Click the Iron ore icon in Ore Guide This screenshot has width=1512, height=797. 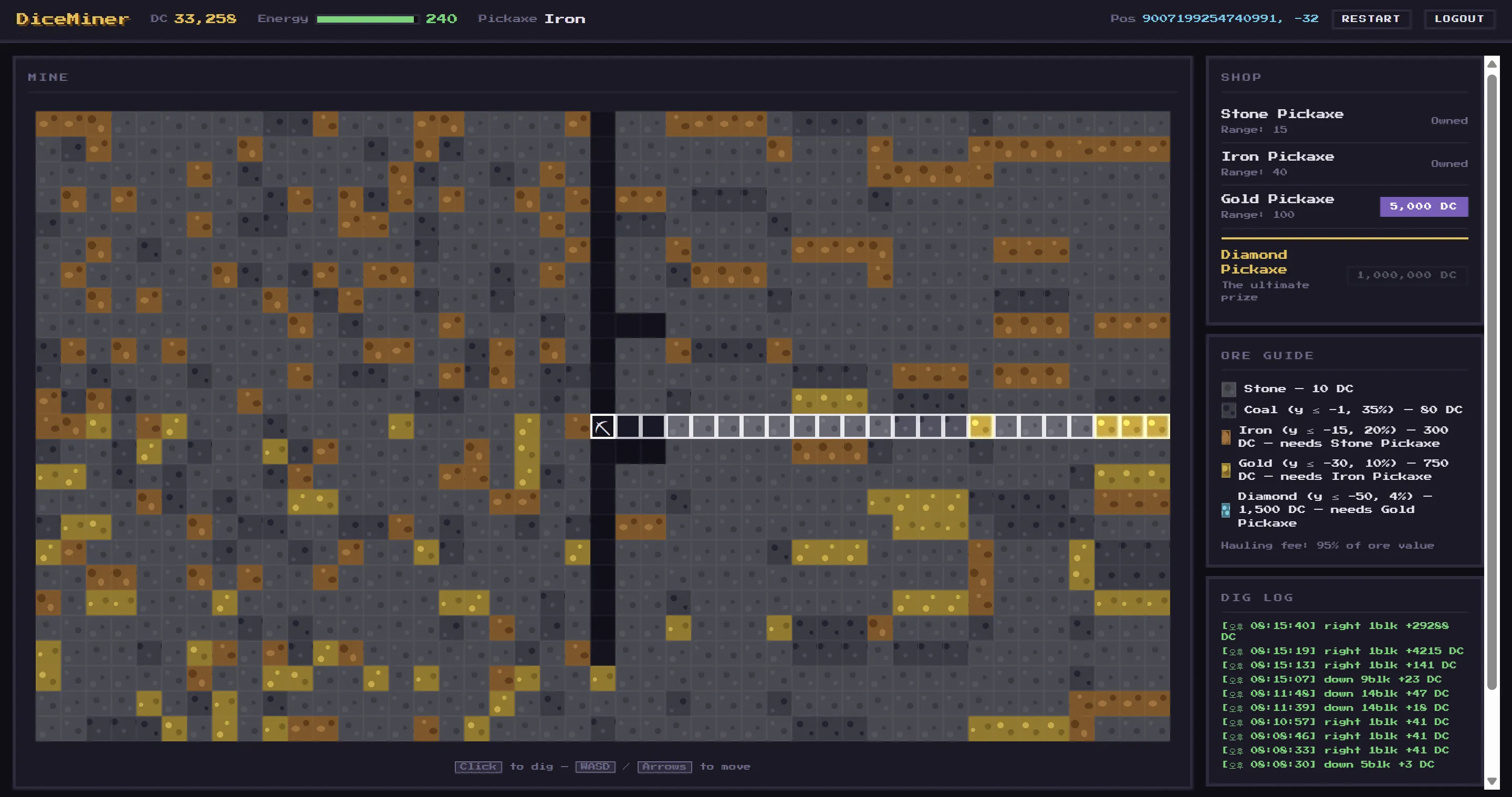click(1226, 437)
